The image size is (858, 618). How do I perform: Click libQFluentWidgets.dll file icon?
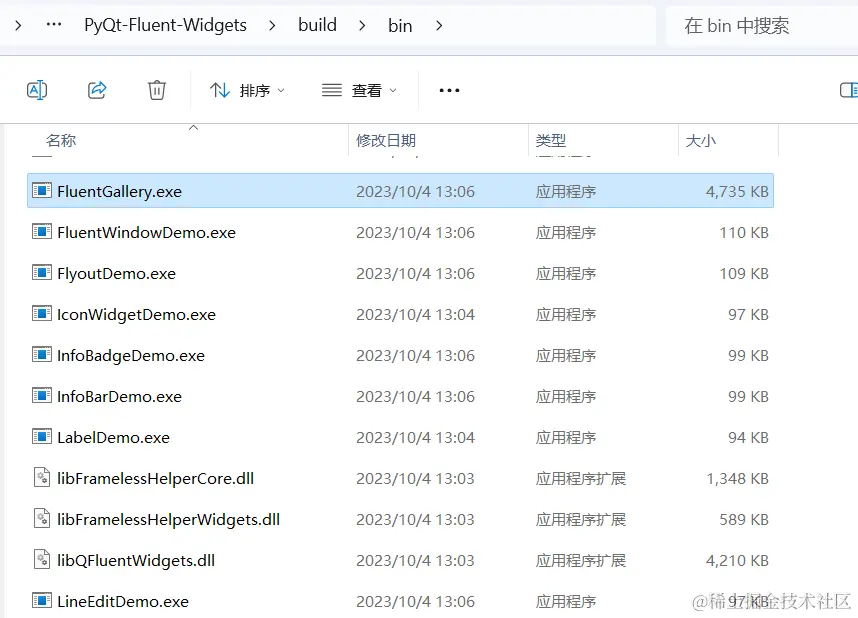(42, 559)
